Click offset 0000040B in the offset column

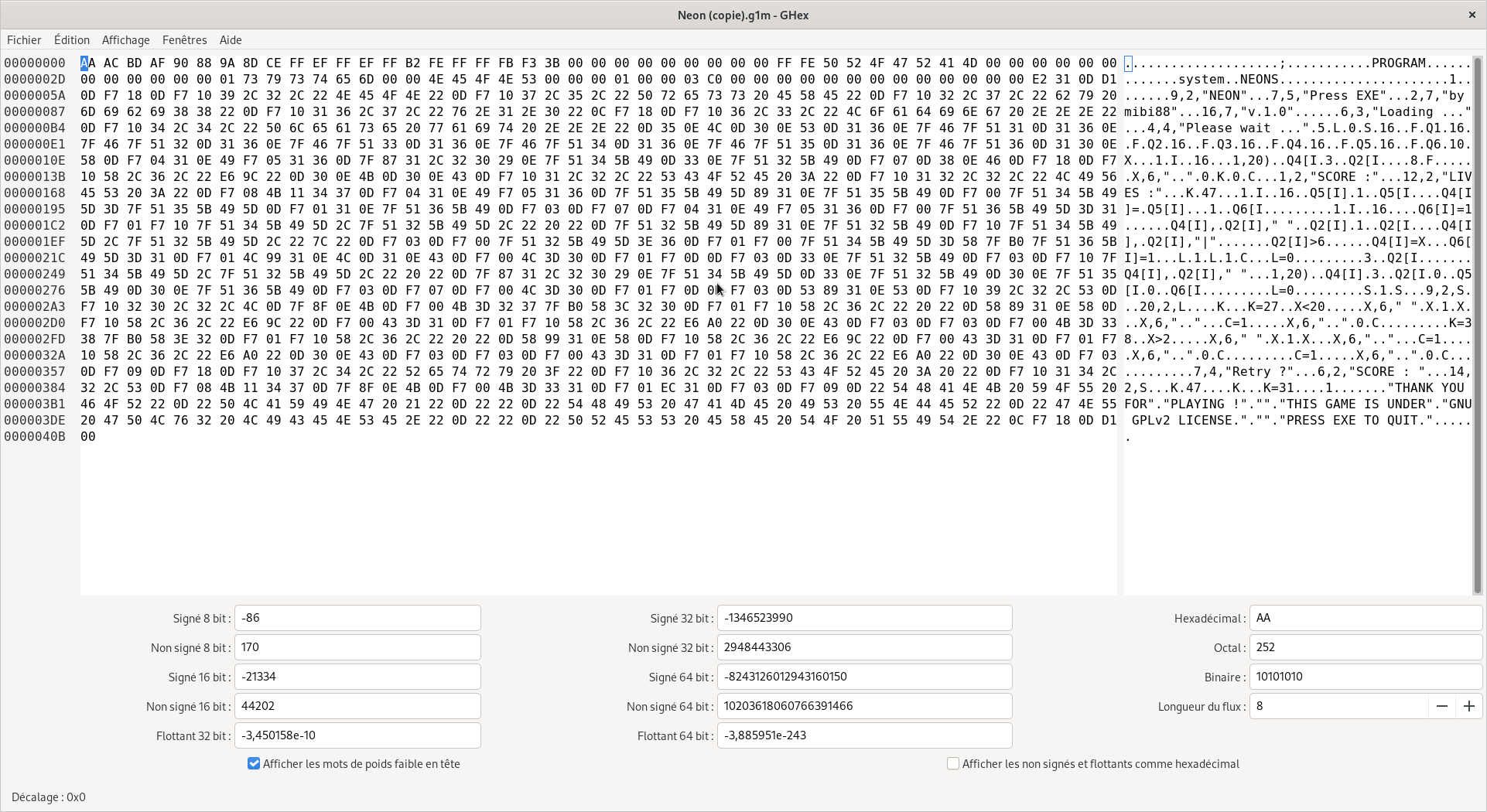(35, 437)
